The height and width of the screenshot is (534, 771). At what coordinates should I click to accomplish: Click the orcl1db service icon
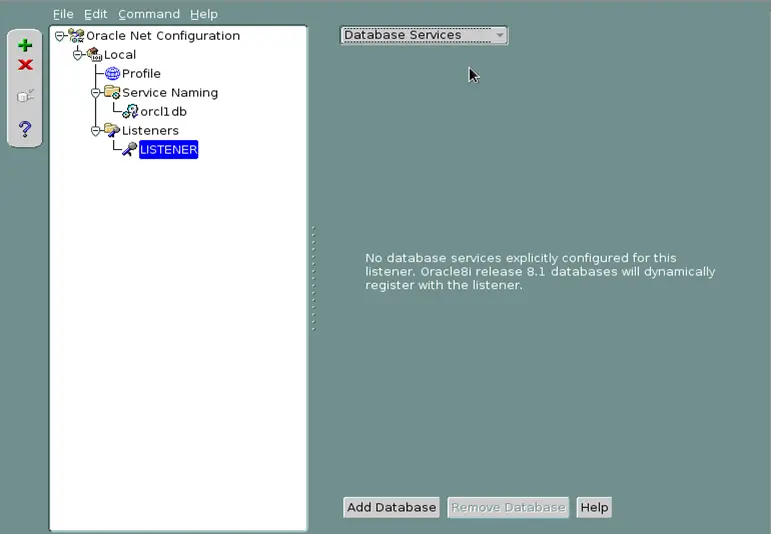tap(130, 112)
